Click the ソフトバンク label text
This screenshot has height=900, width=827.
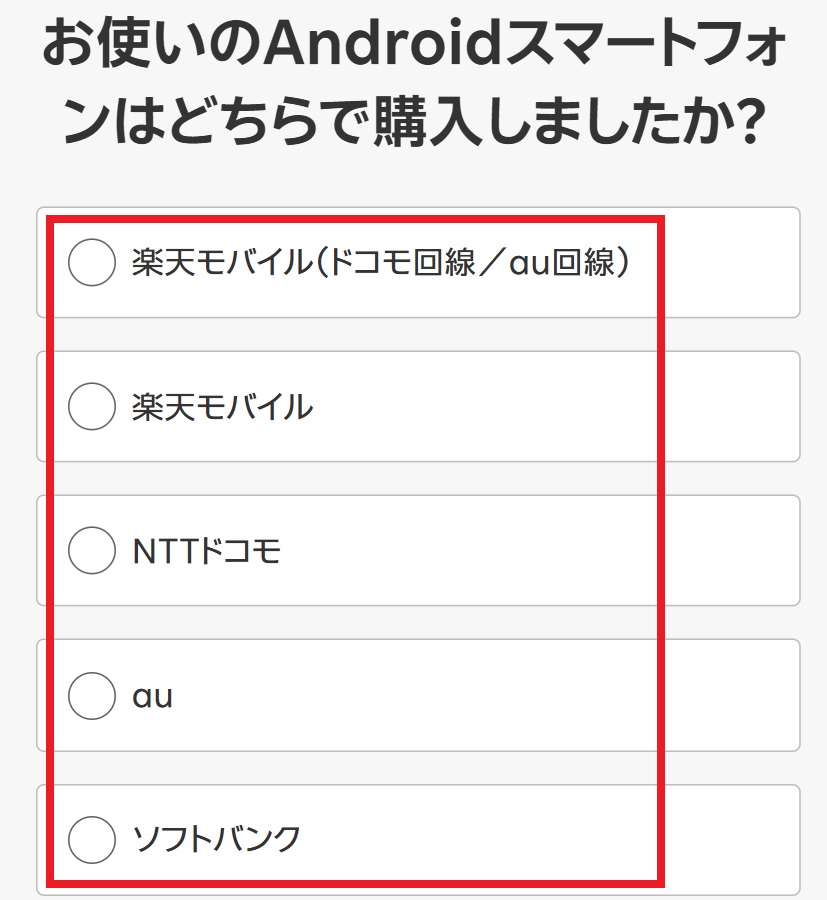coord(216,839)
